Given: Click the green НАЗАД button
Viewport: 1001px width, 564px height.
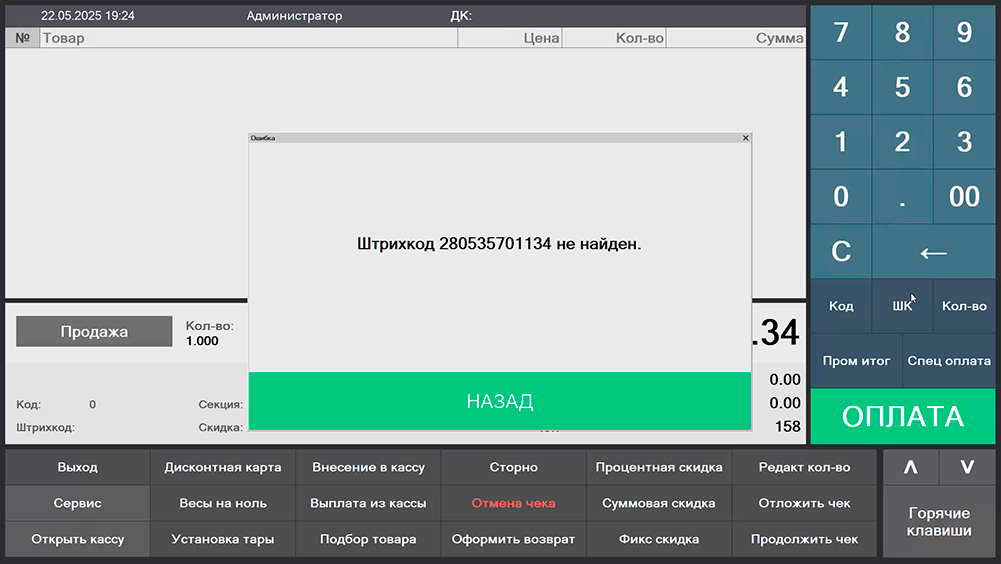Looking at the screenshot, I should pos(499,401).
